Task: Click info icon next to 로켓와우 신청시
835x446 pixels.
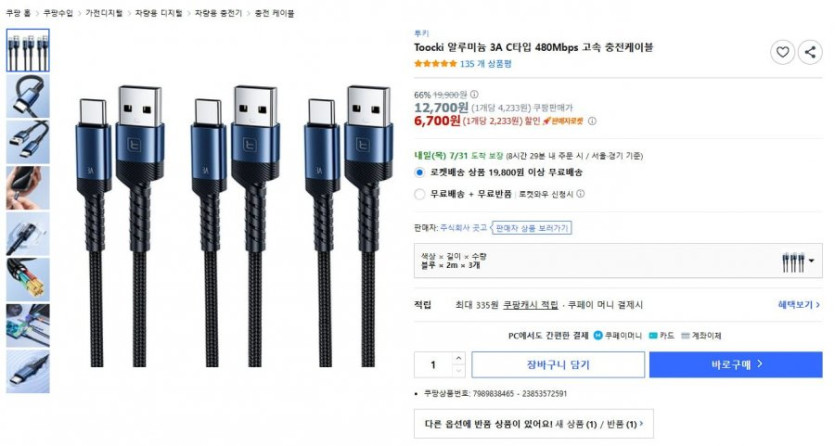Action: 580,194
